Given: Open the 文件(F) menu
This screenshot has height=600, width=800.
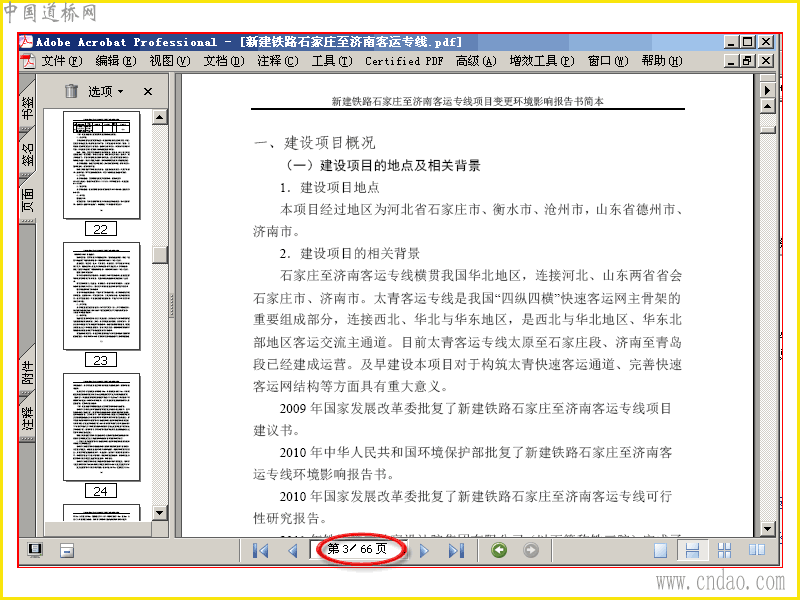Looking at the screenshot, I should click(61, 61).
